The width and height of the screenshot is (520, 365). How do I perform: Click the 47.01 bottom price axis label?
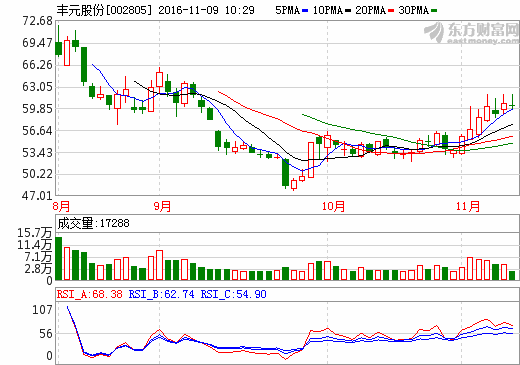click(37, 196)
